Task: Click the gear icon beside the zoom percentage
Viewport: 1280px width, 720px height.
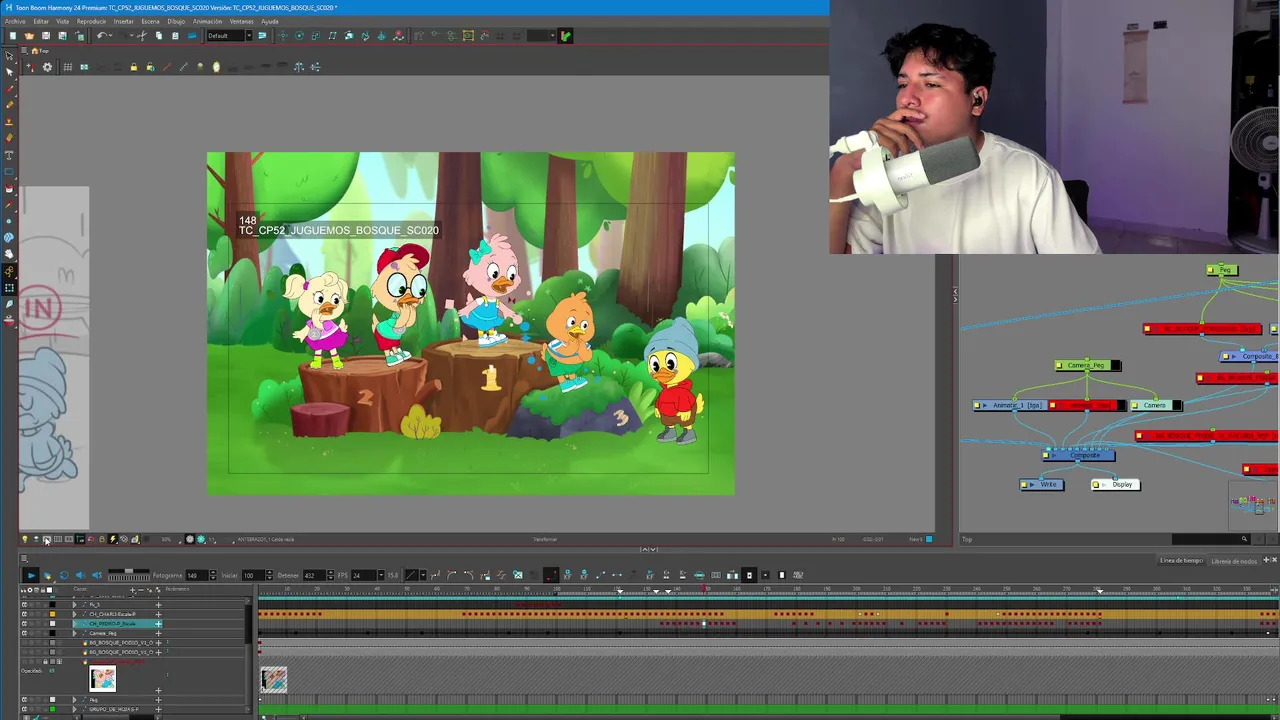Action: point(190,539)
